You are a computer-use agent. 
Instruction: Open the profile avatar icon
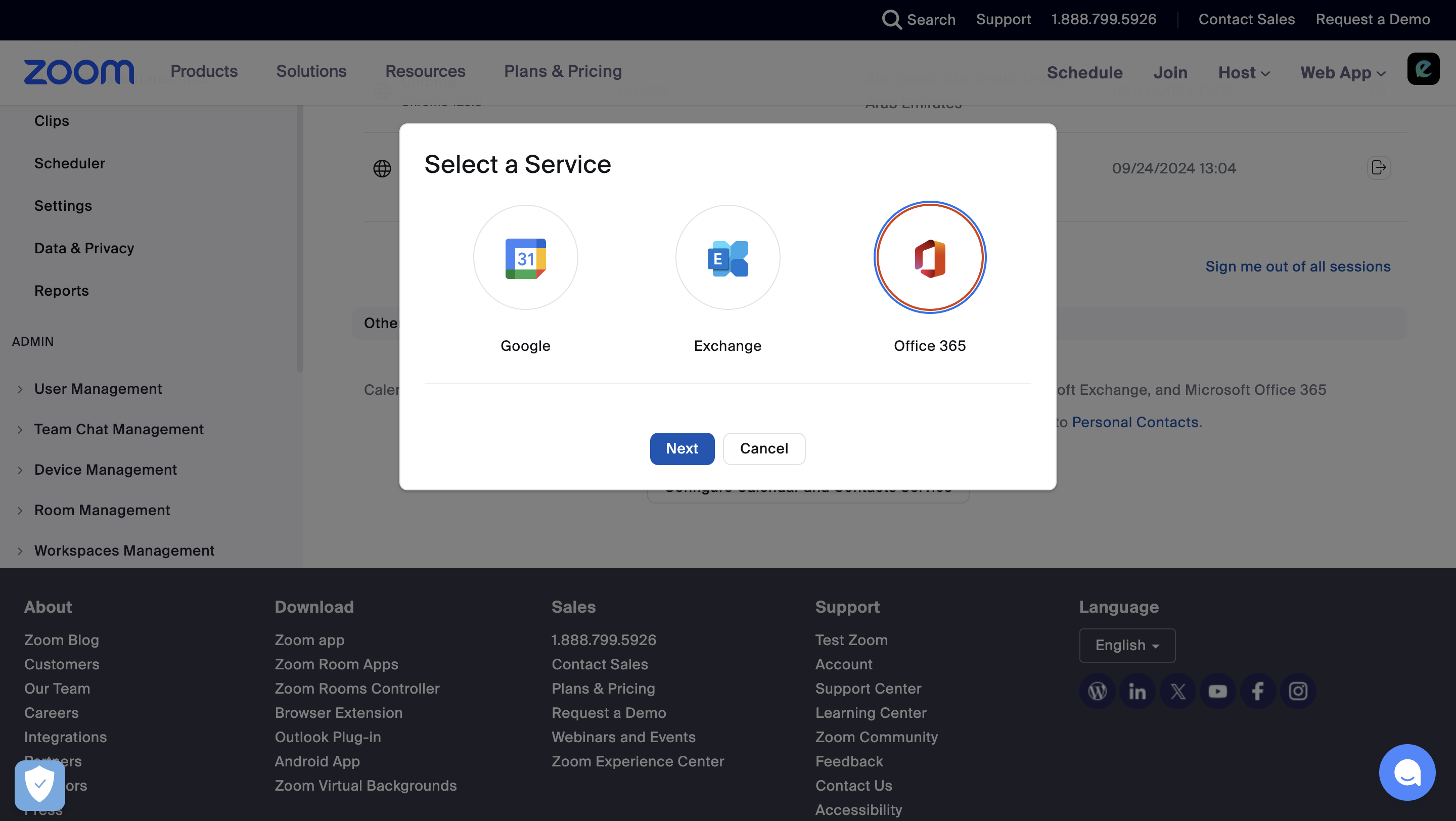tap(1423, 69)
